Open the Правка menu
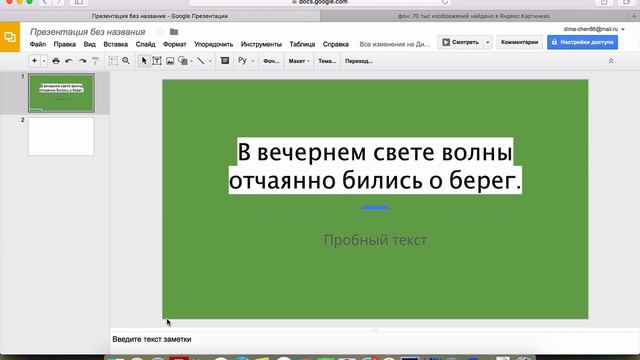Screen dimensions: 640x360 coord(64,44)
